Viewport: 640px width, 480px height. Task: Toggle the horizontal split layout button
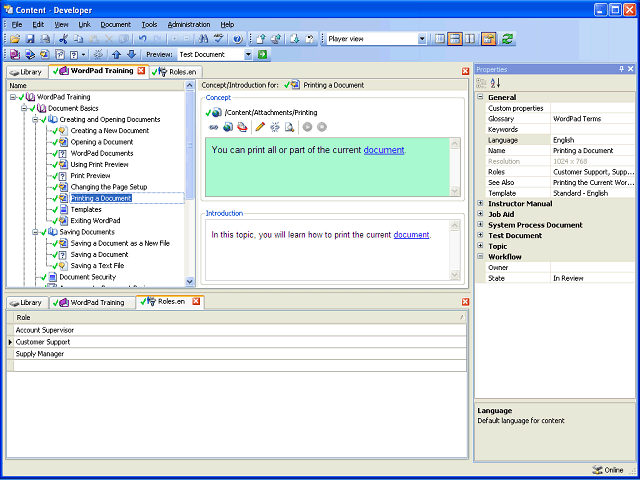pyautogui.click(x=455, y=39)
